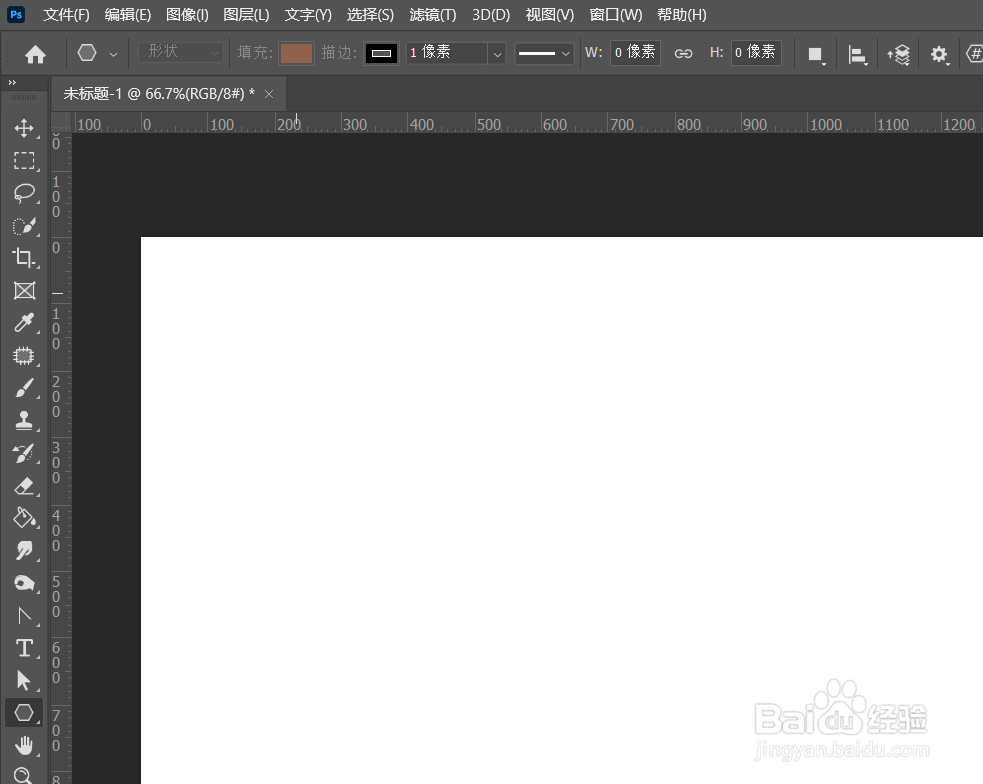Select the Hand tool
Image resolution: width=983 pixels, height=784 pixels.
(x=24, y=745)
